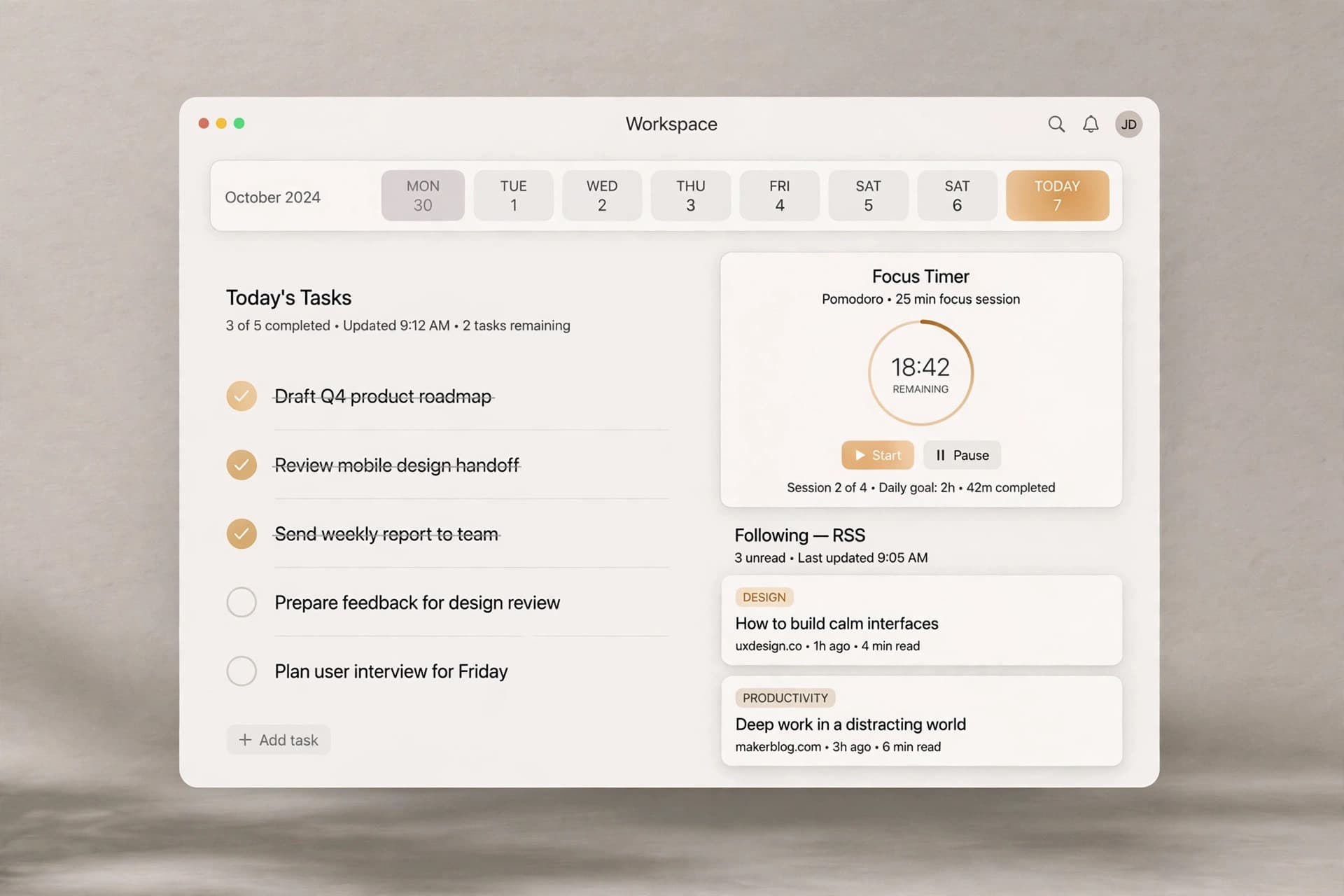Click the PRODUCTIVITY category tag
The image size is (1344, 896).
click(x=785, y=698)
